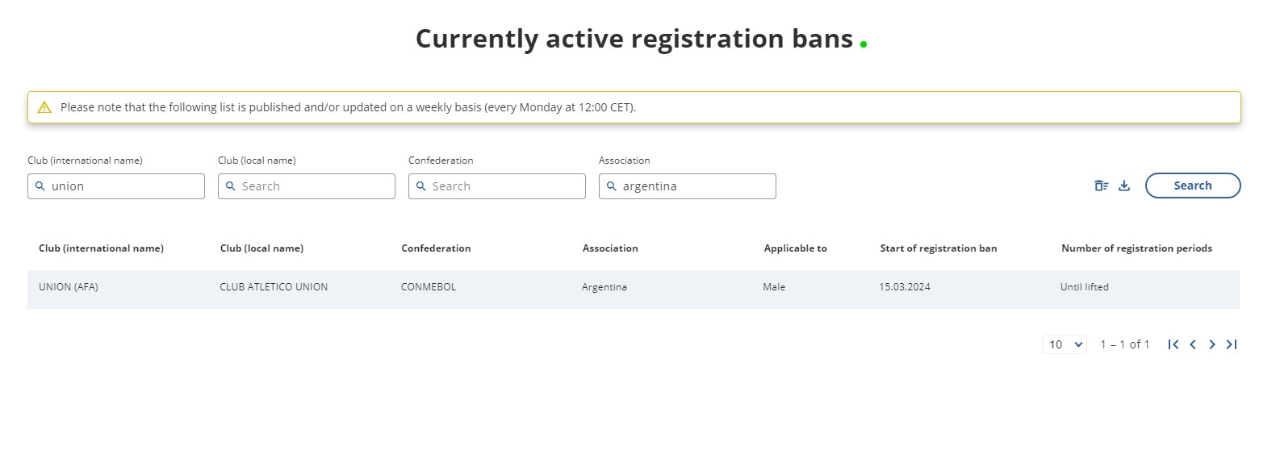Viewport: 1280px width, 467px height.
Task: Click the CLUB ATLETICO UNION cell
Action: [x=273, y=288]
